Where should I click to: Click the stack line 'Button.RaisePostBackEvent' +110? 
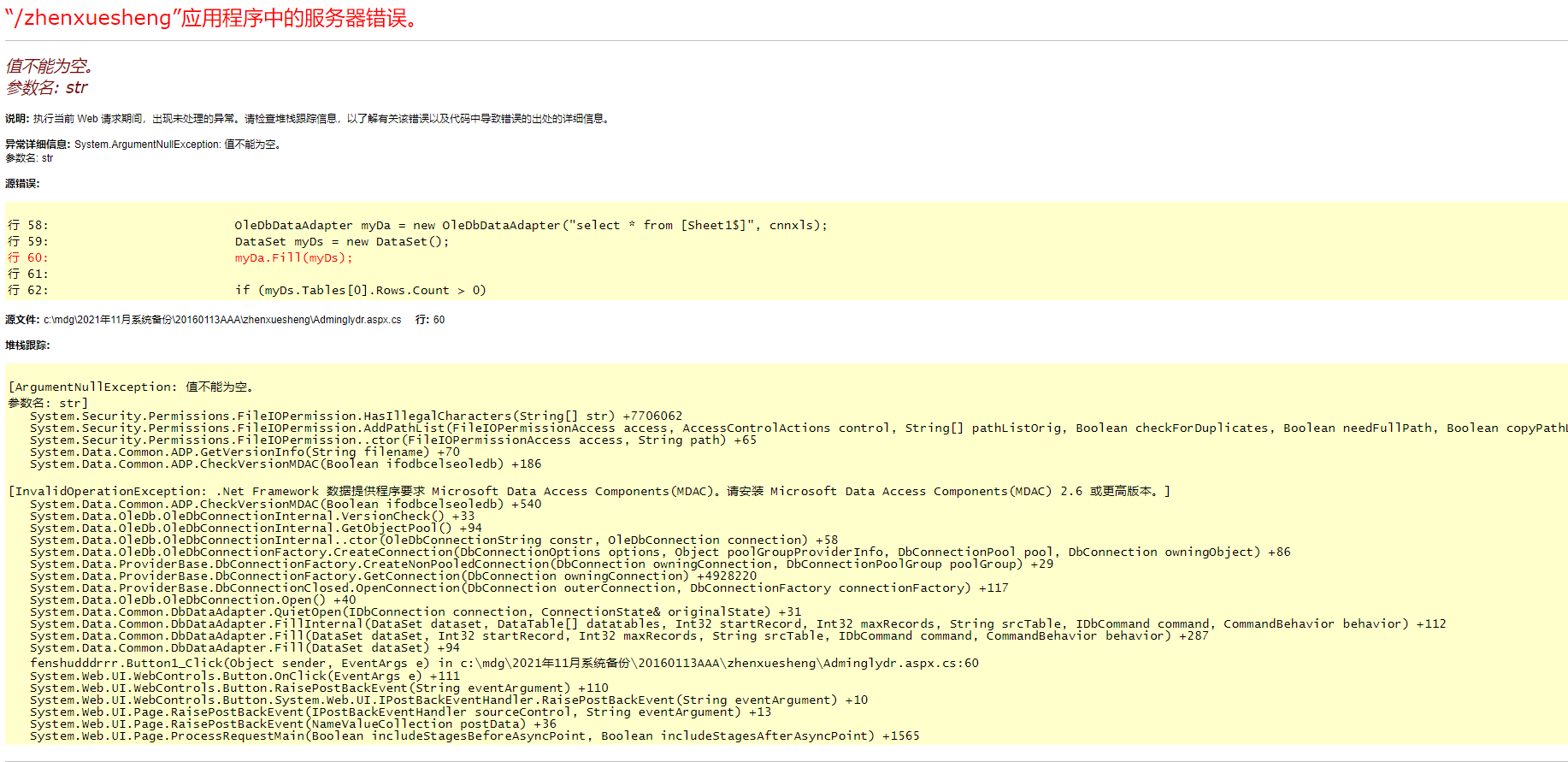319,688
